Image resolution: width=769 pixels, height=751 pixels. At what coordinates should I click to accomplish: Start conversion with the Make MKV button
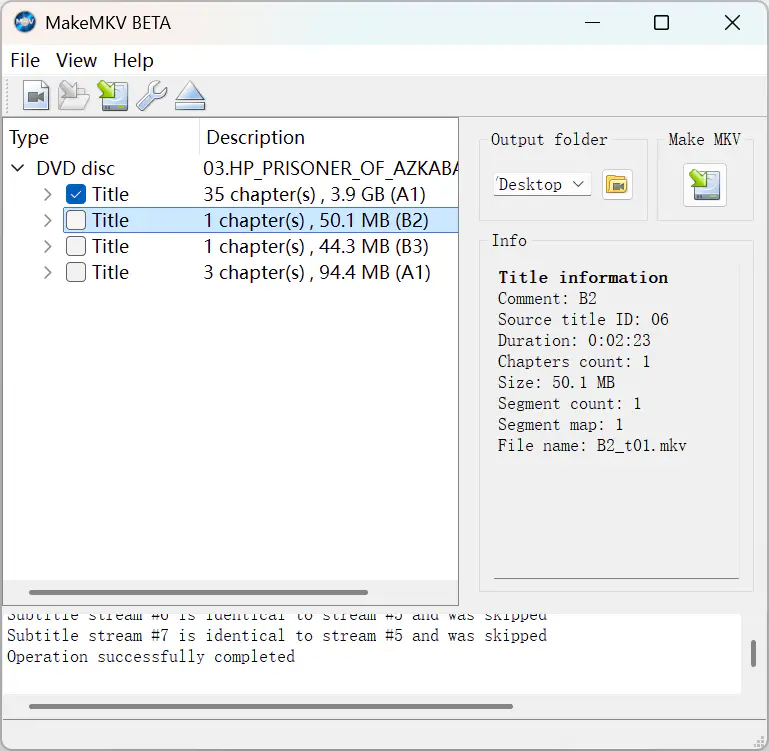705,185
